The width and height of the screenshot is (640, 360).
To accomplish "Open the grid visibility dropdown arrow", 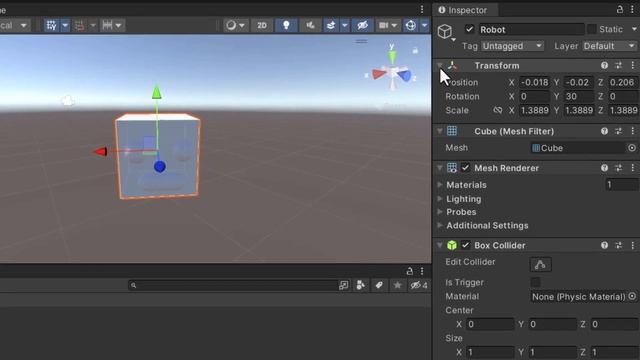I will pos(65,25).
